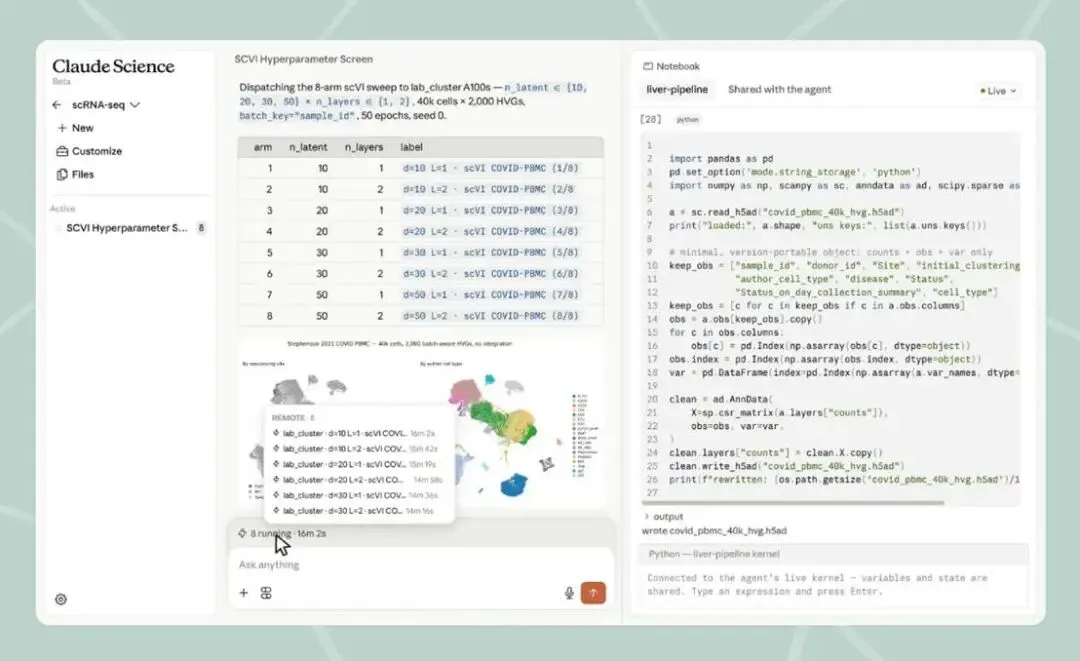
Task: Click cell number [28] indicator
Action: (650, 119)
